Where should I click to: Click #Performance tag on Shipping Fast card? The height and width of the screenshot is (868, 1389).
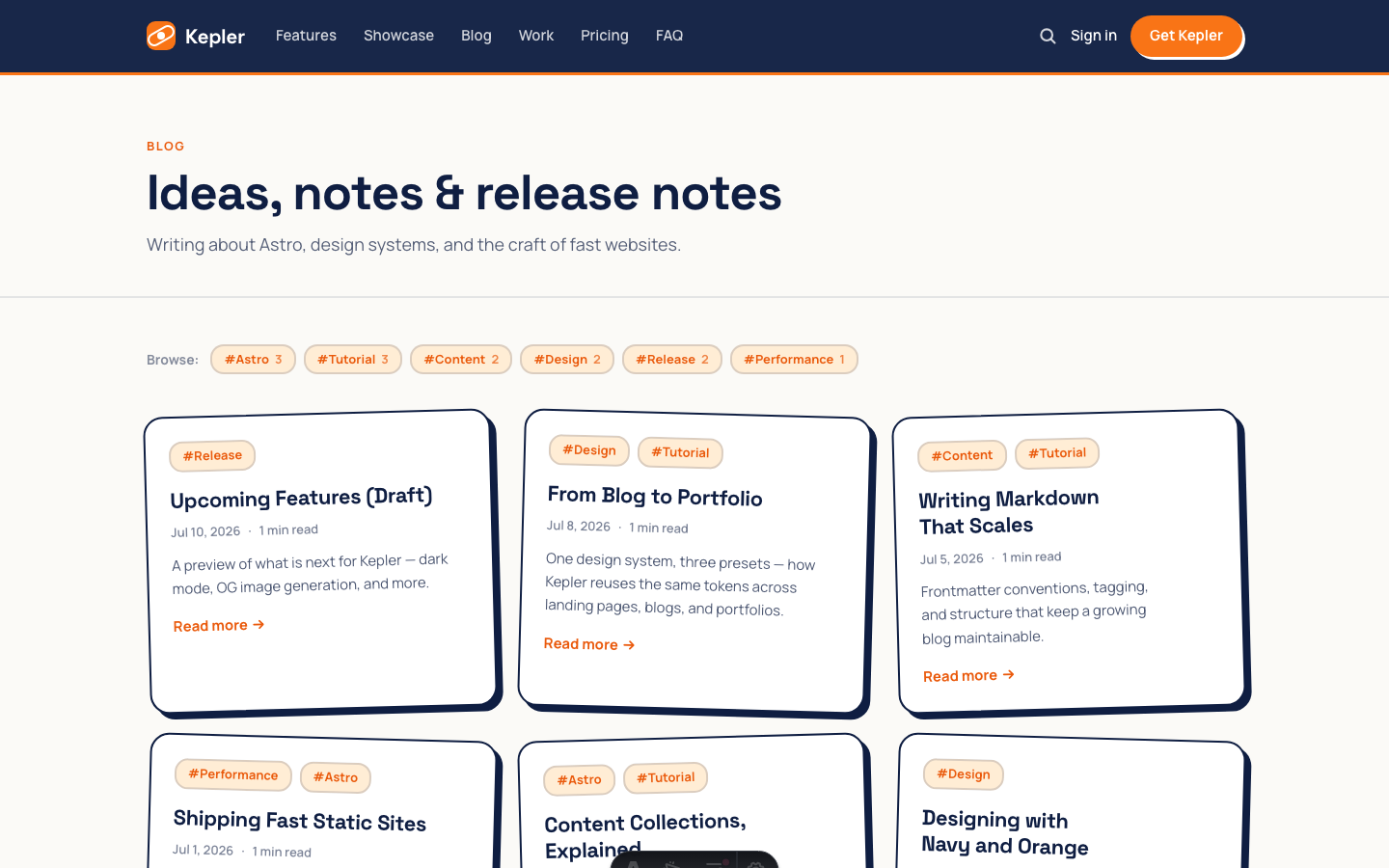coord(233,774)
